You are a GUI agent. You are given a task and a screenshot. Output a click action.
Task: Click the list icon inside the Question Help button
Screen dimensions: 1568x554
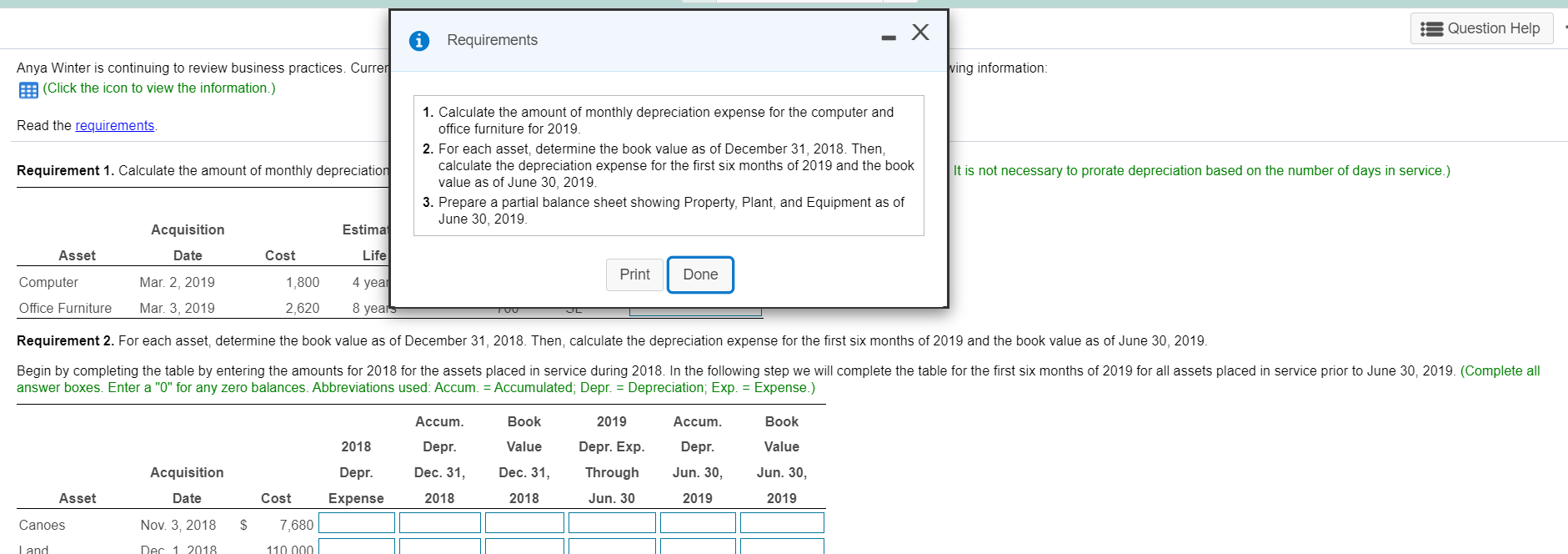click(1431, 28)
